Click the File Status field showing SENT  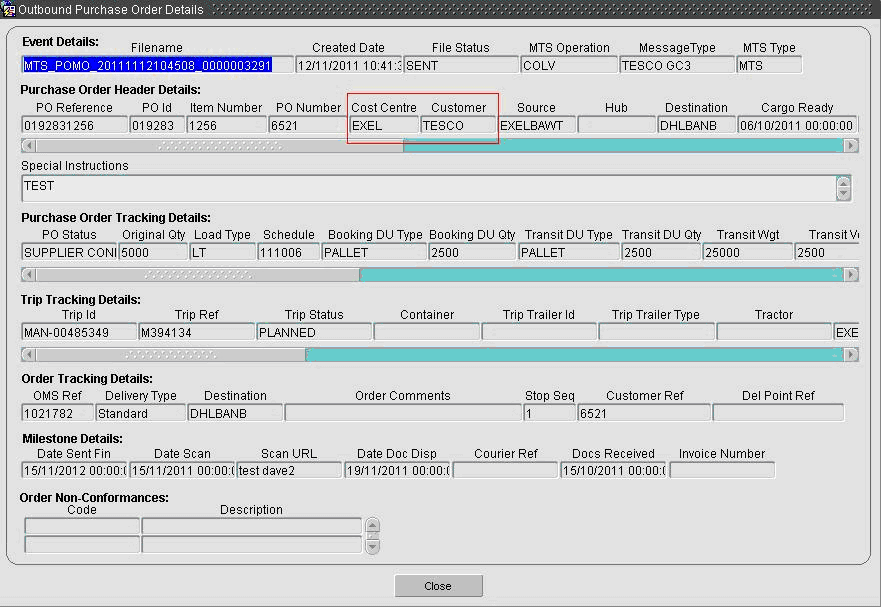point(461,65)
